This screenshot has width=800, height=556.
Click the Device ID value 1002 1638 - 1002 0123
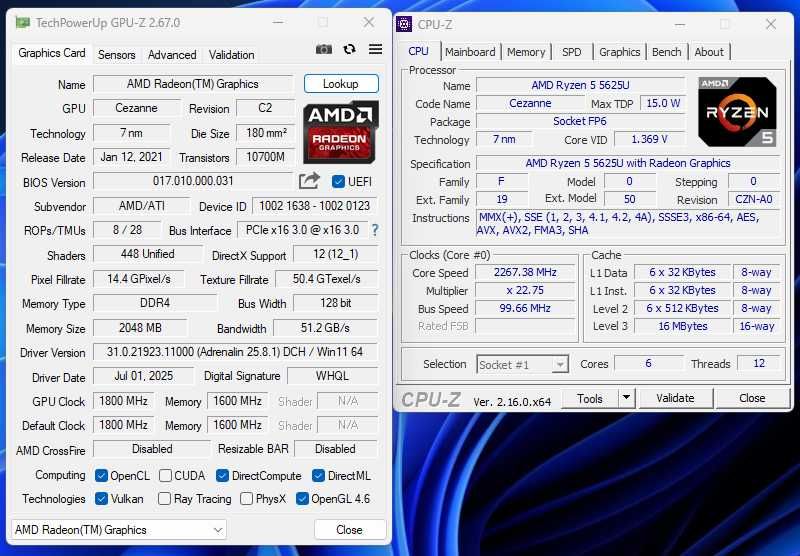tap(314, 206)
